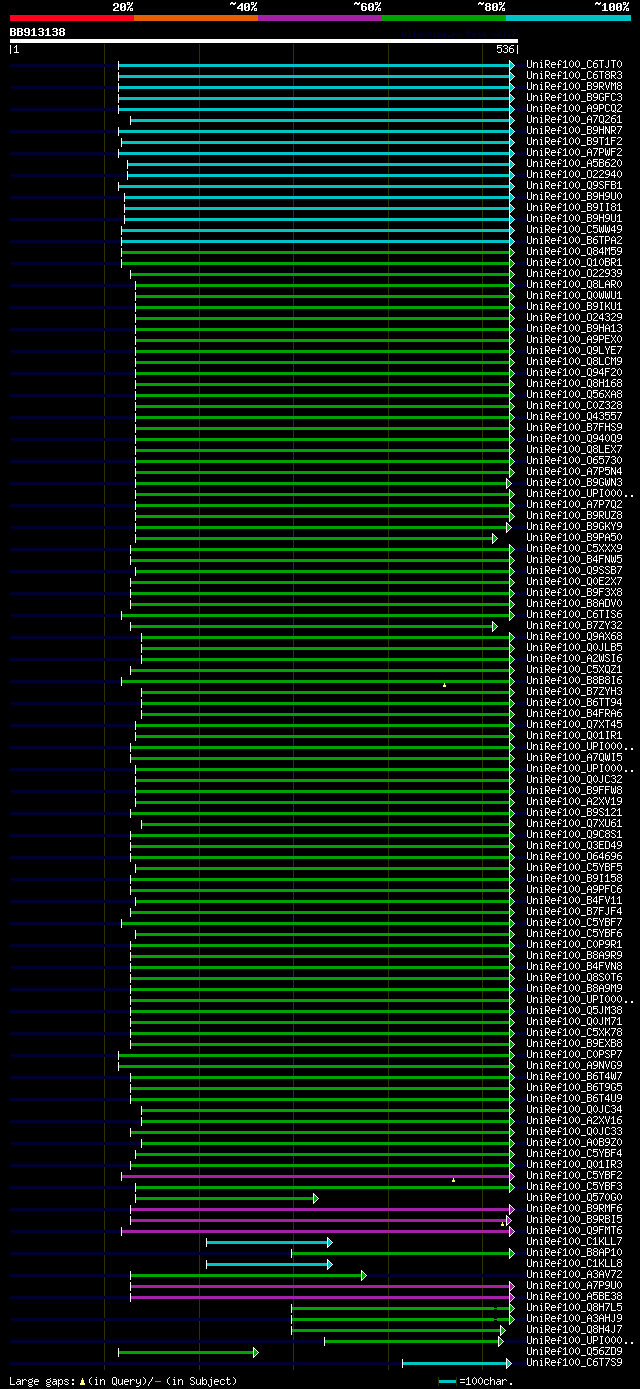Image resolution: width=640 pixels, height=1389 pixels.
Task: Click the green alignment bar for UniRef100_B9PA50
Action: 316,538
